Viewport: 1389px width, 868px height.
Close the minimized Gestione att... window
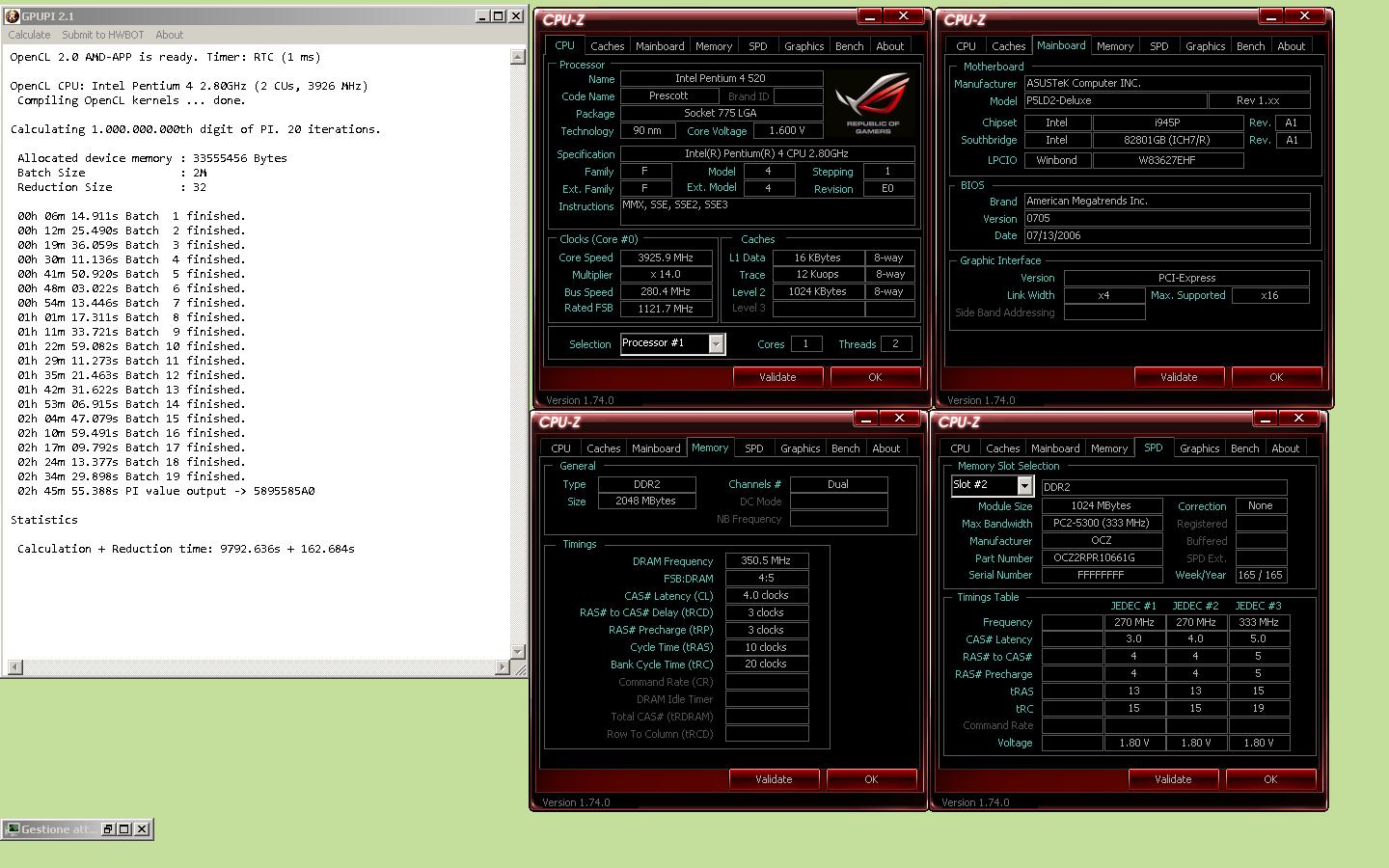point(142,829)
